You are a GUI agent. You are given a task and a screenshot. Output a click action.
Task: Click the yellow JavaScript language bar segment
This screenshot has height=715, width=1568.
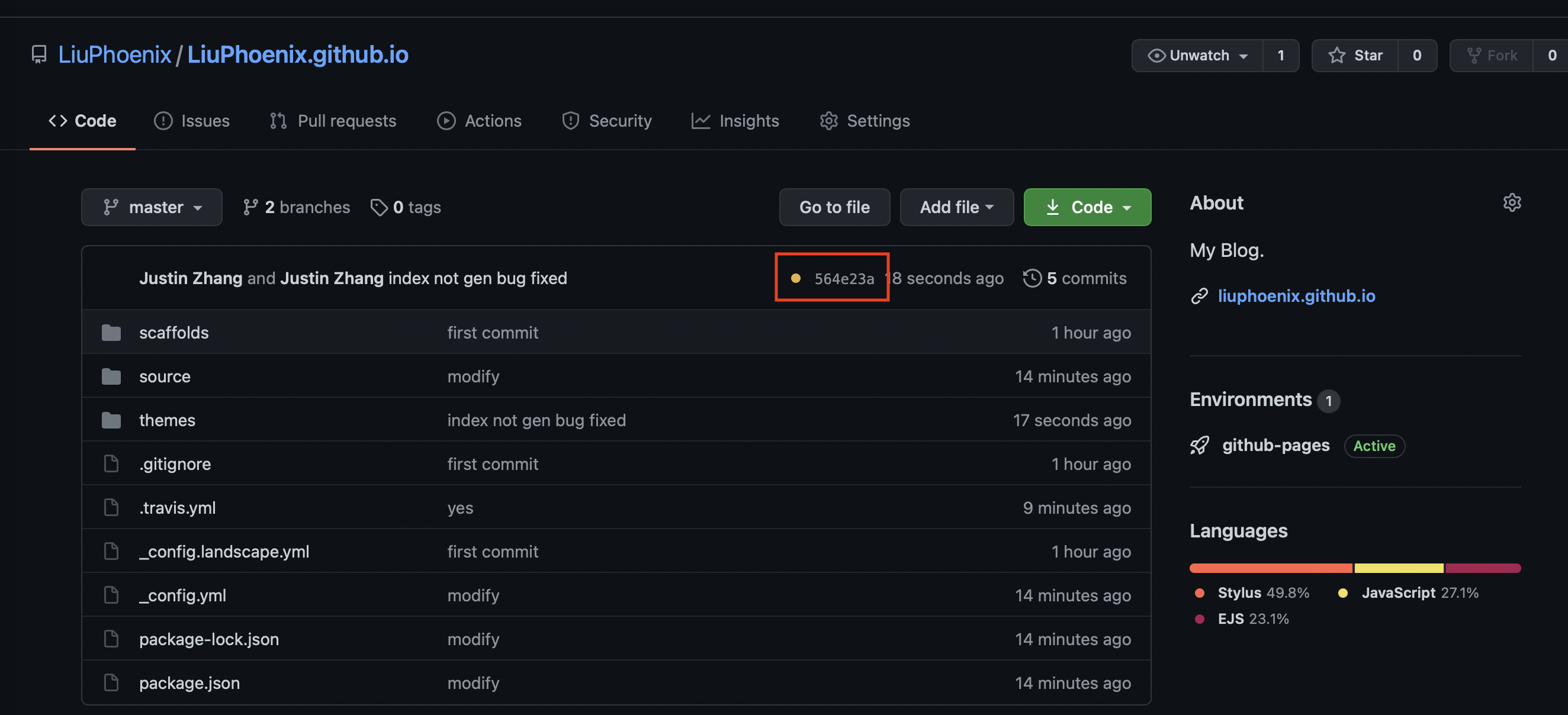pos(1399,568)
